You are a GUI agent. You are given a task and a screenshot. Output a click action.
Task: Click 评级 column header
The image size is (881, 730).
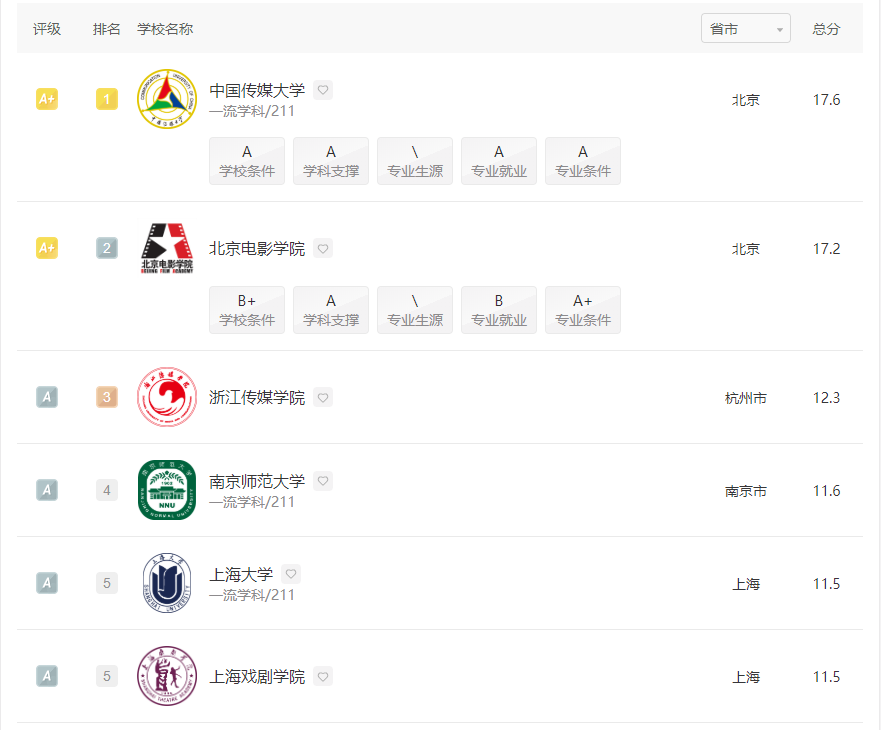click(x=47, y=29)
